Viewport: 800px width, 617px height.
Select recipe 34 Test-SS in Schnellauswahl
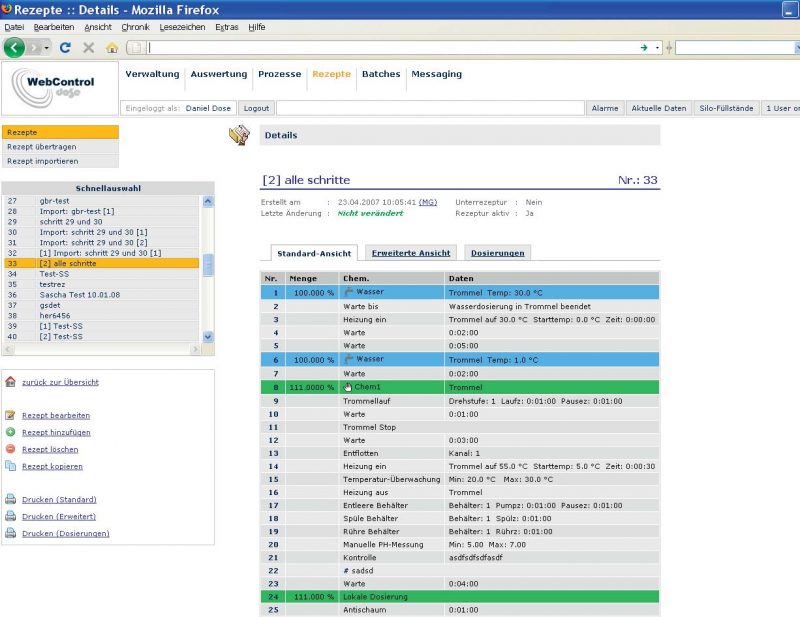click(x=101, y=274)
